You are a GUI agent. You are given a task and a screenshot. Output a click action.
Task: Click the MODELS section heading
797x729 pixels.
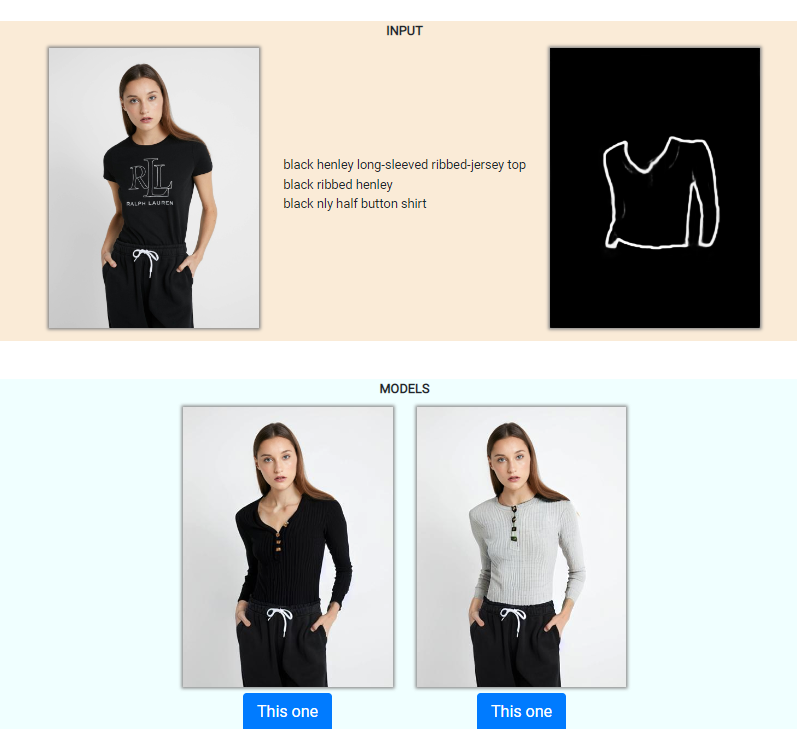click(x=404, y=389)
